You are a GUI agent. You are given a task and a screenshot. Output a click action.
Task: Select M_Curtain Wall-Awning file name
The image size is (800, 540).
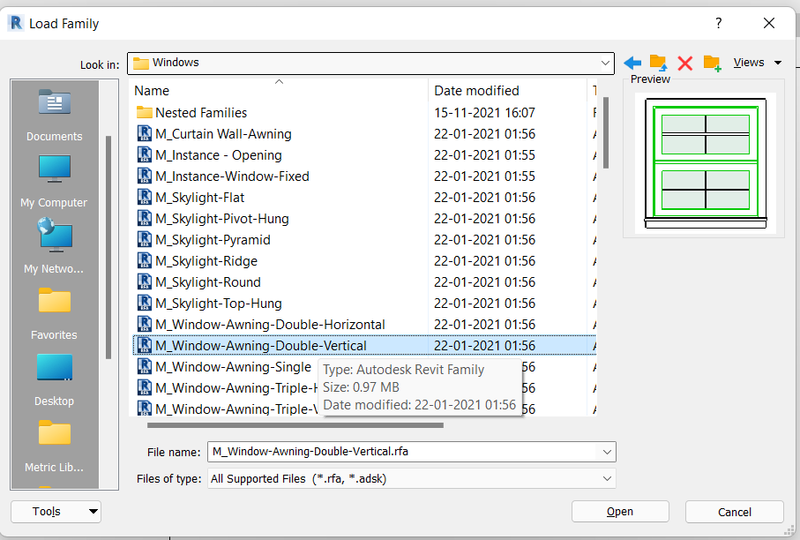coord(223,134)
